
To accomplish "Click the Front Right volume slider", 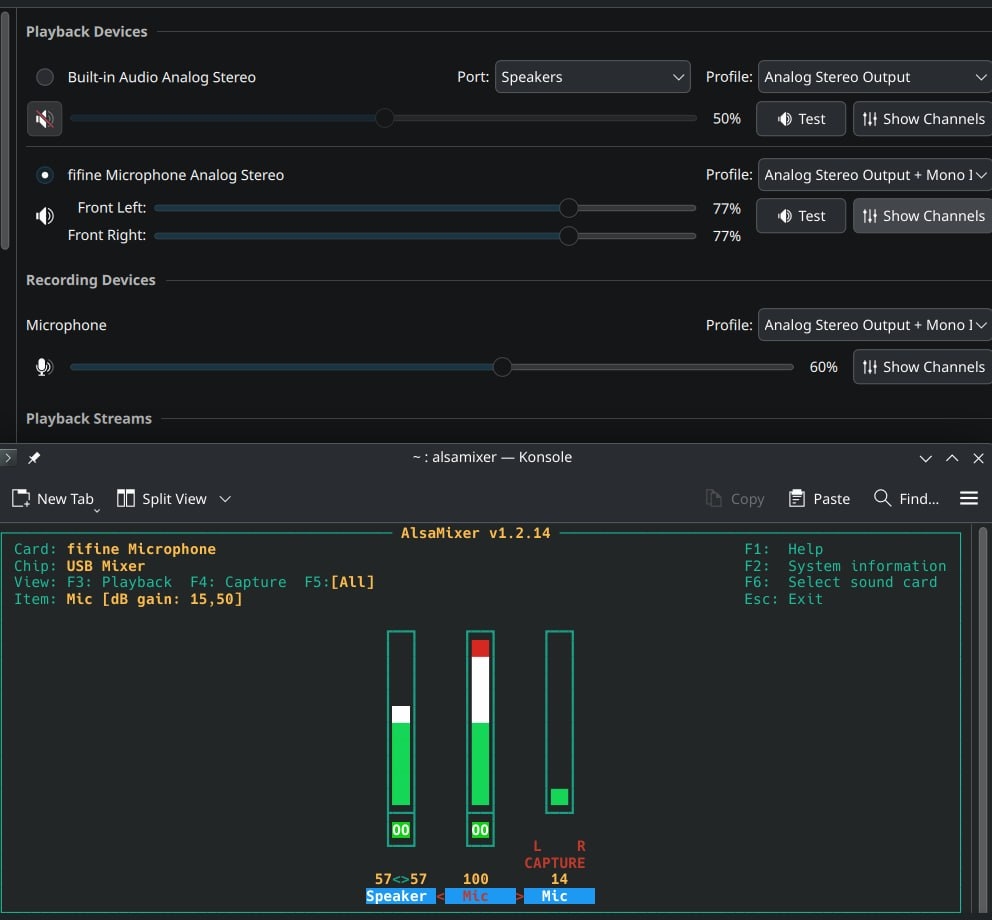I will pos(425,236).
